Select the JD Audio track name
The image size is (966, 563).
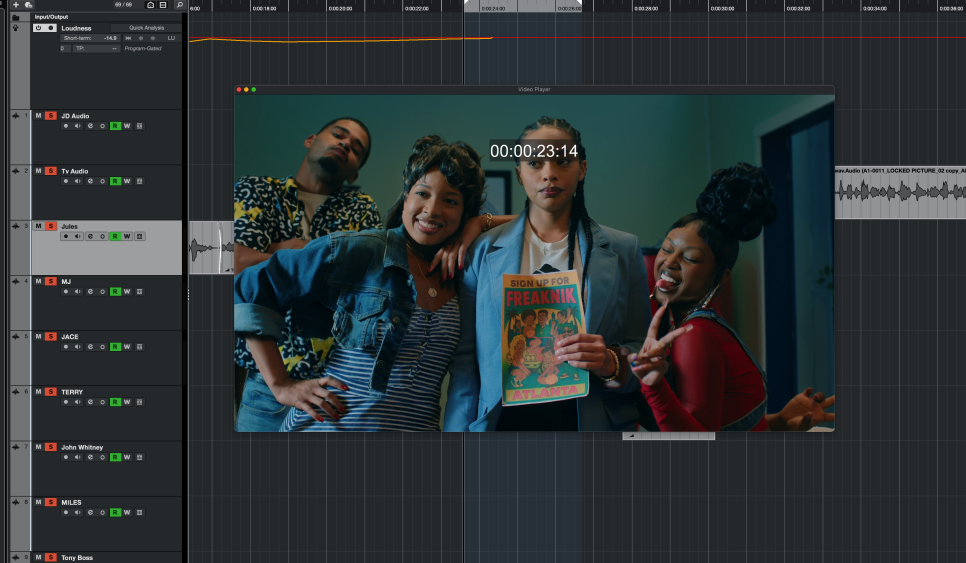75,116
